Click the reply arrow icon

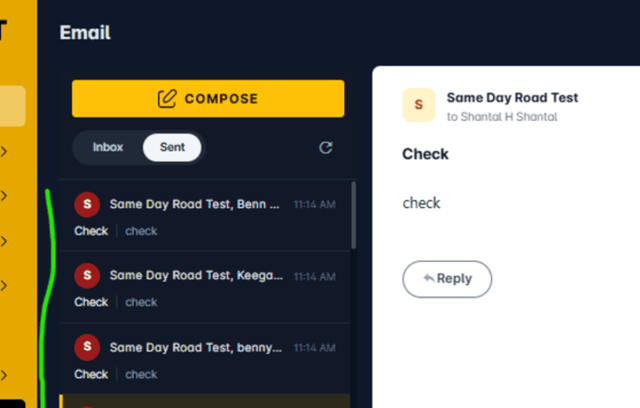coord(429,278)
